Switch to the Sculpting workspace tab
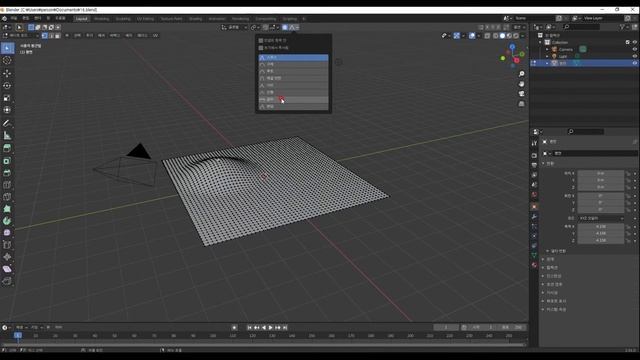 [x=123, y=19]
